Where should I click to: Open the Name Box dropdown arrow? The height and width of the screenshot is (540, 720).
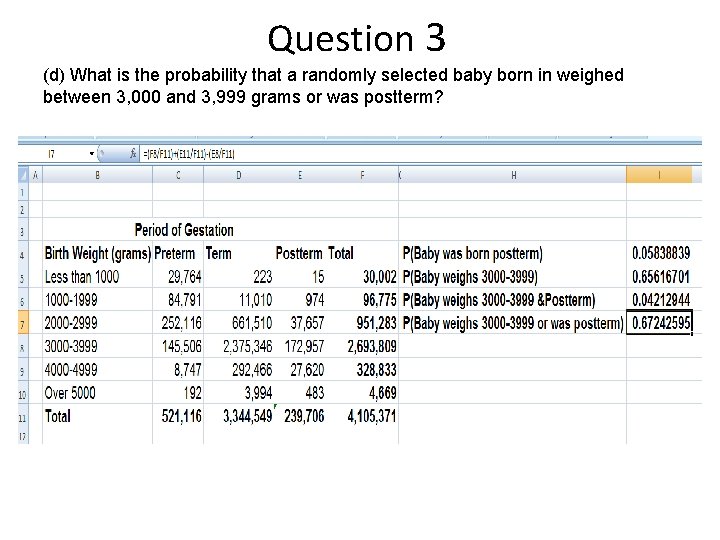[x=92, y=153]
